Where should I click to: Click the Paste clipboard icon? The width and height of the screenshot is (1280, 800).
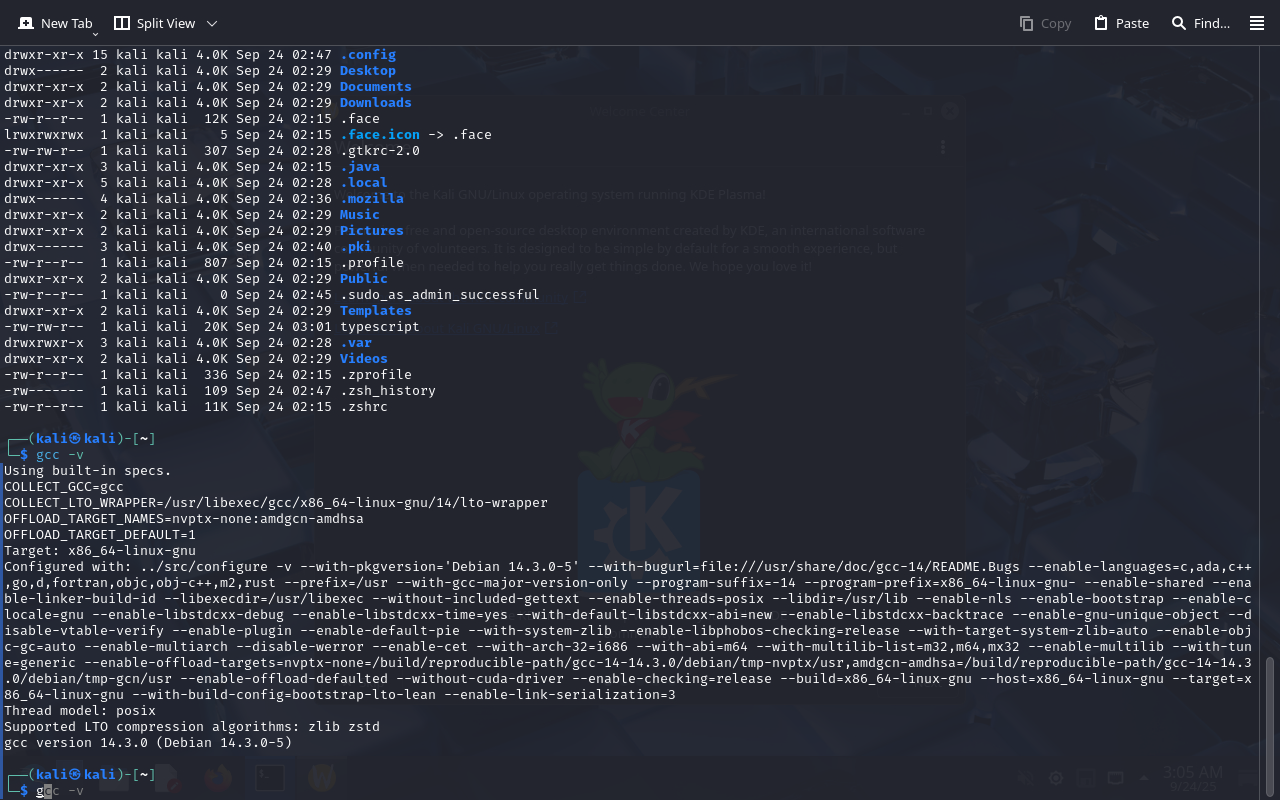[x=1101, y=23]
